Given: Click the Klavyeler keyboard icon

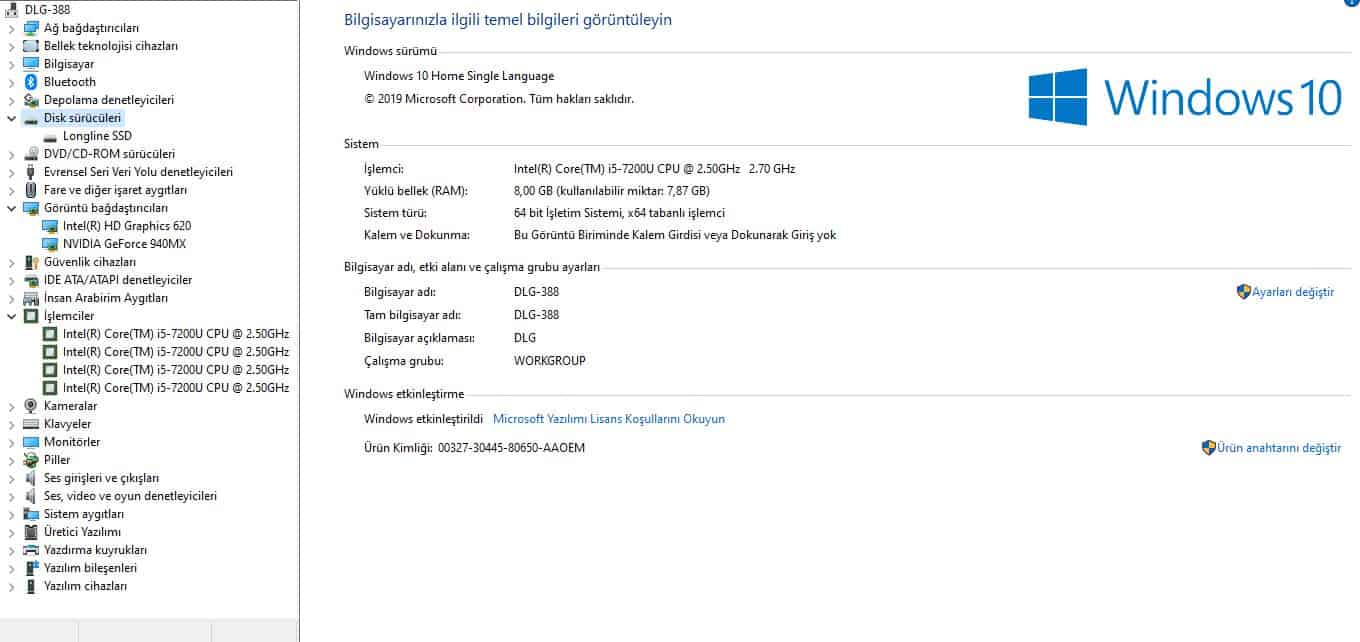Looking at the screenshot, I should [31, 424].
